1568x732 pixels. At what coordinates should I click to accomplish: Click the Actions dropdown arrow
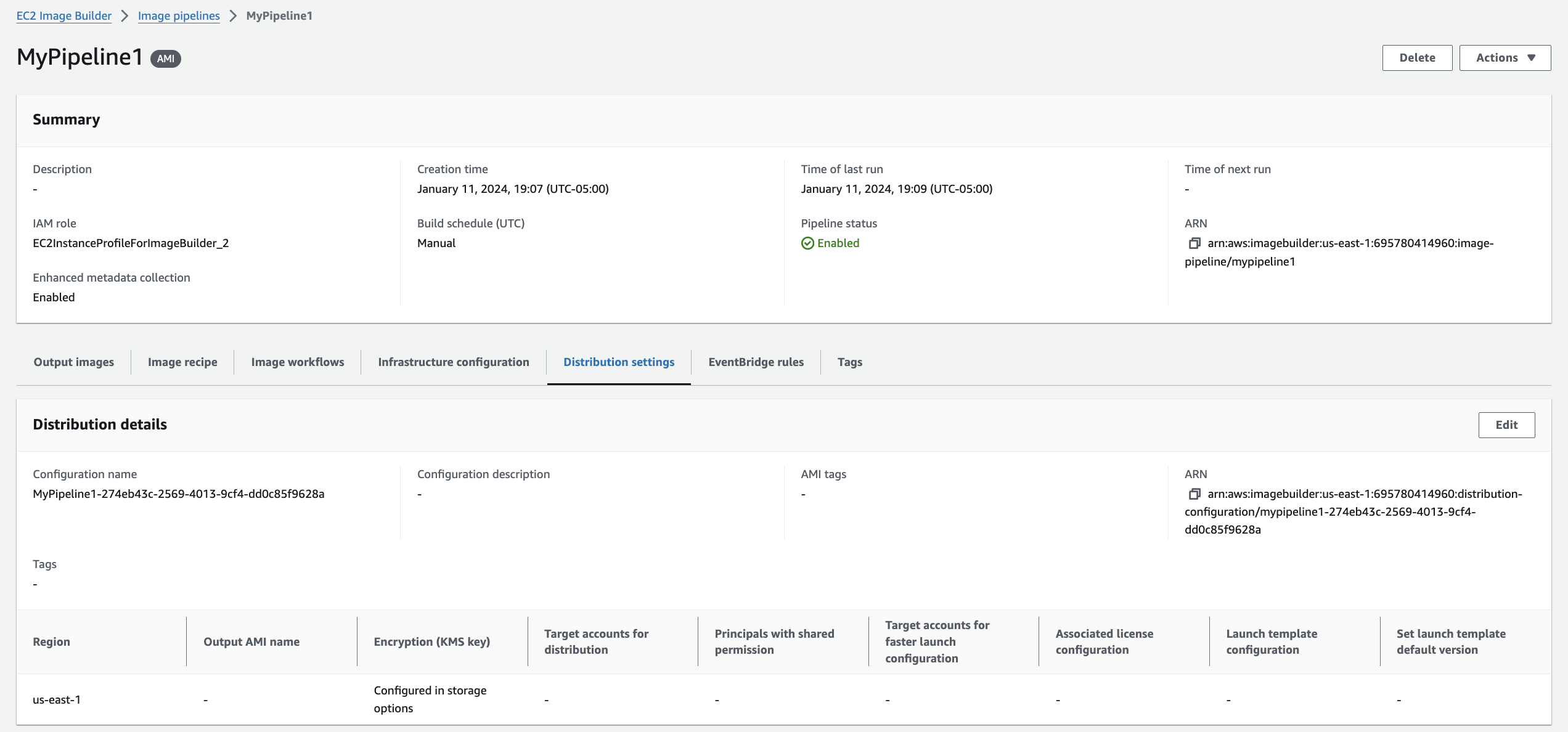[x=1532, y=58]
